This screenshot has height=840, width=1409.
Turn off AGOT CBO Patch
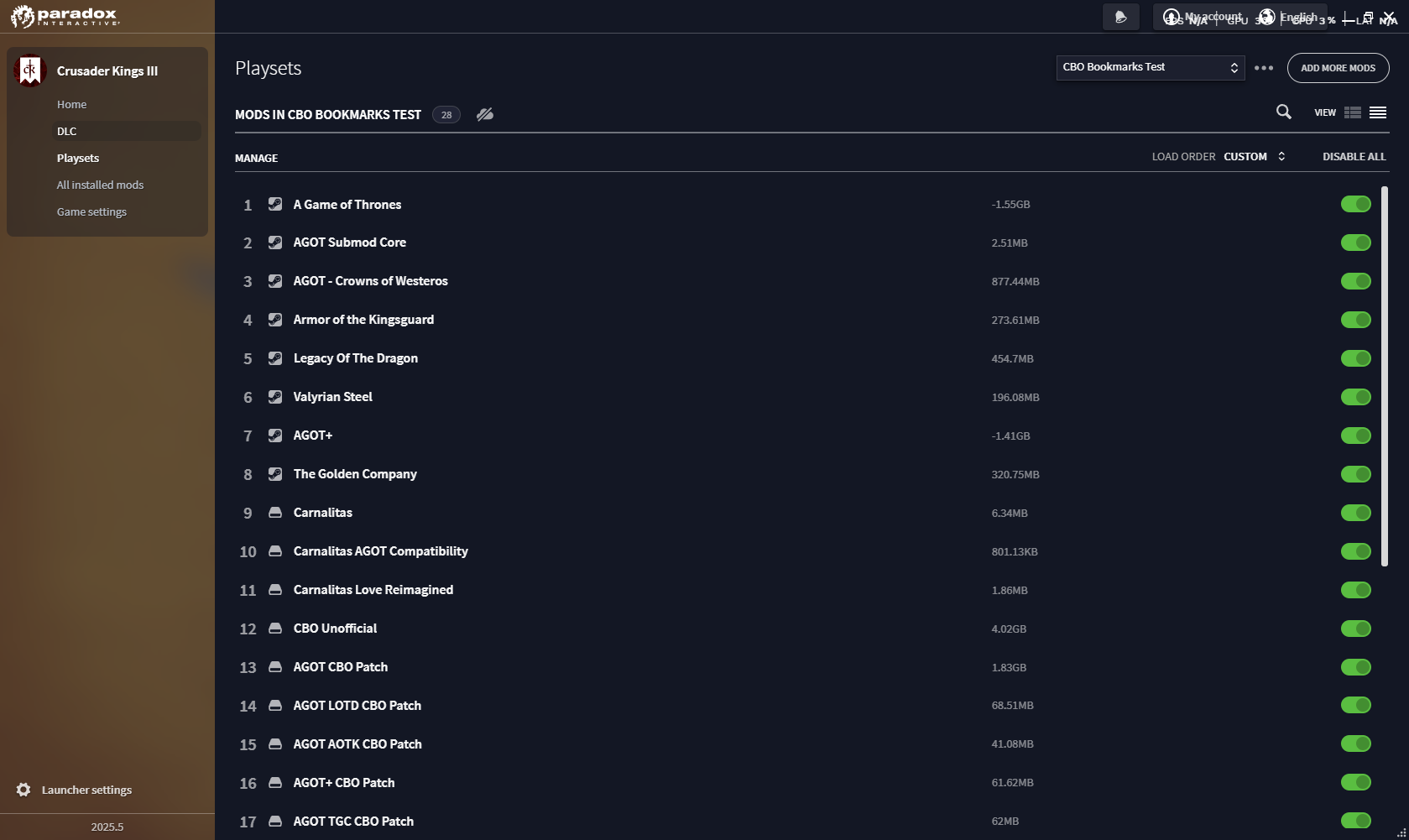(1355, 667)
